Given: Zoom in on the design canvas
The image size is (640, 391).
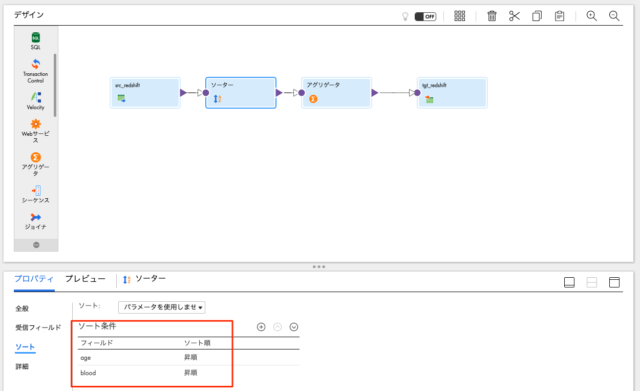Looking at the screenshot, I should pyautogui.click(x=591, y=16).
